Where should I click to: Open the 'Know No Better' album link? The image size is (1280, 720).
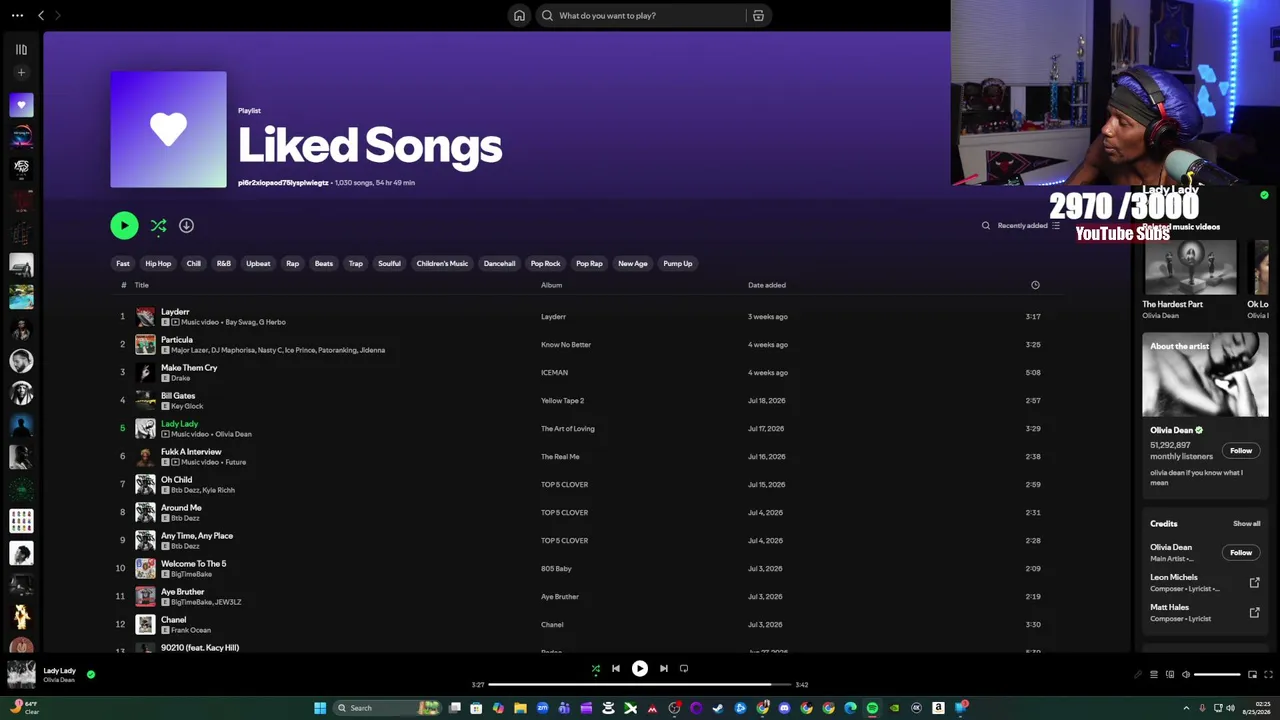566,345
